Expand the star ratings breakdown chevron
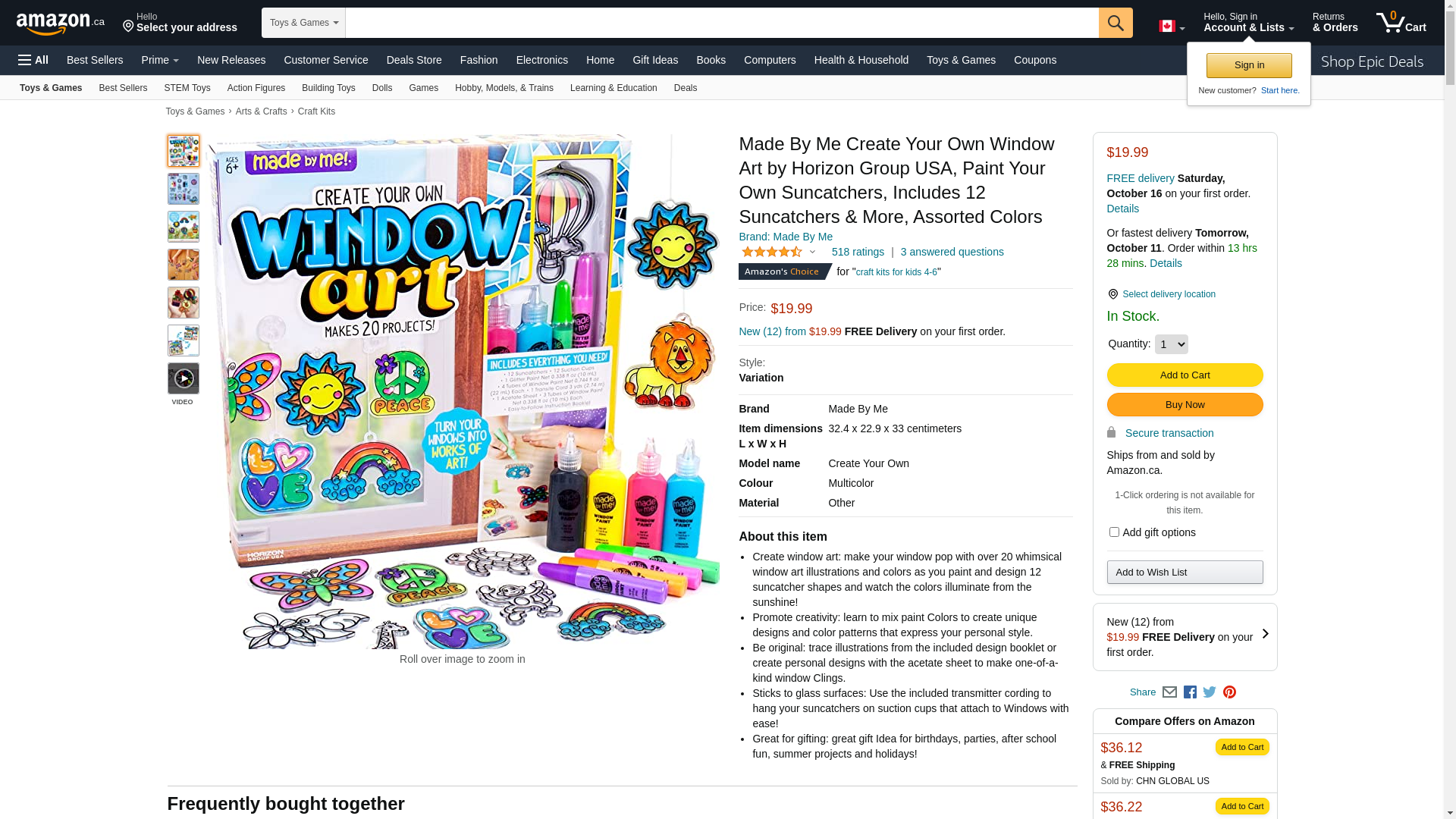1456x819 pixels. pos(812,252)
